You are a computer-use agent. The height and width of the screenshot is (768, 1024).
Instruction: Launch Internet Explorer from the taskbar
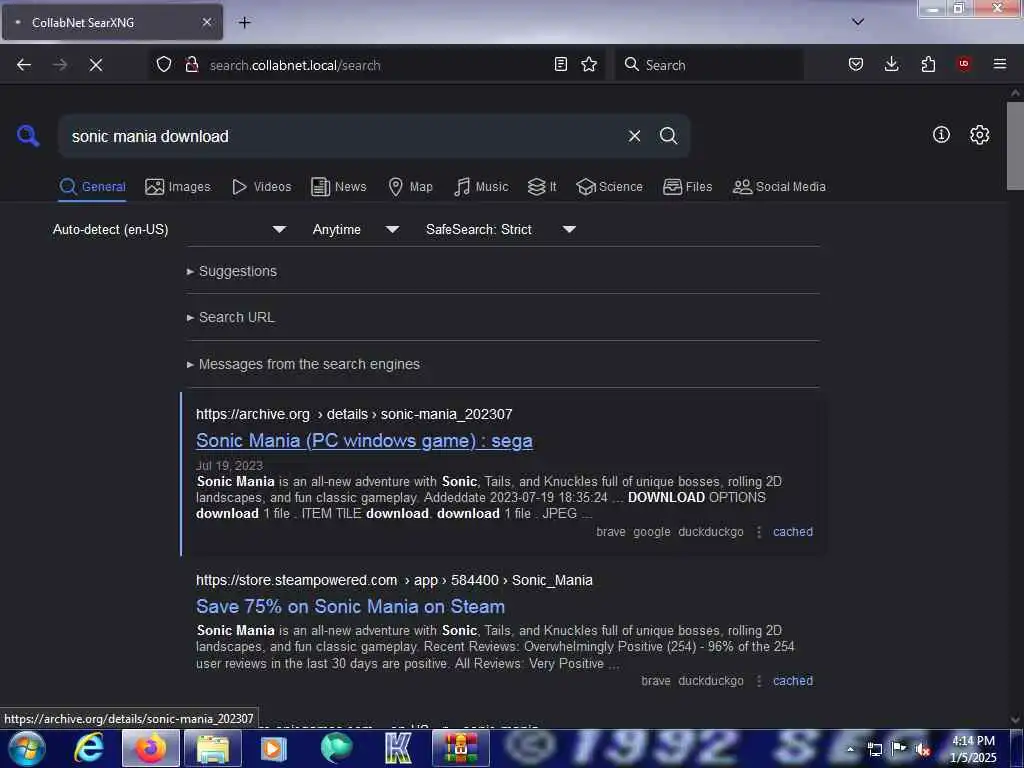point(88,748)
